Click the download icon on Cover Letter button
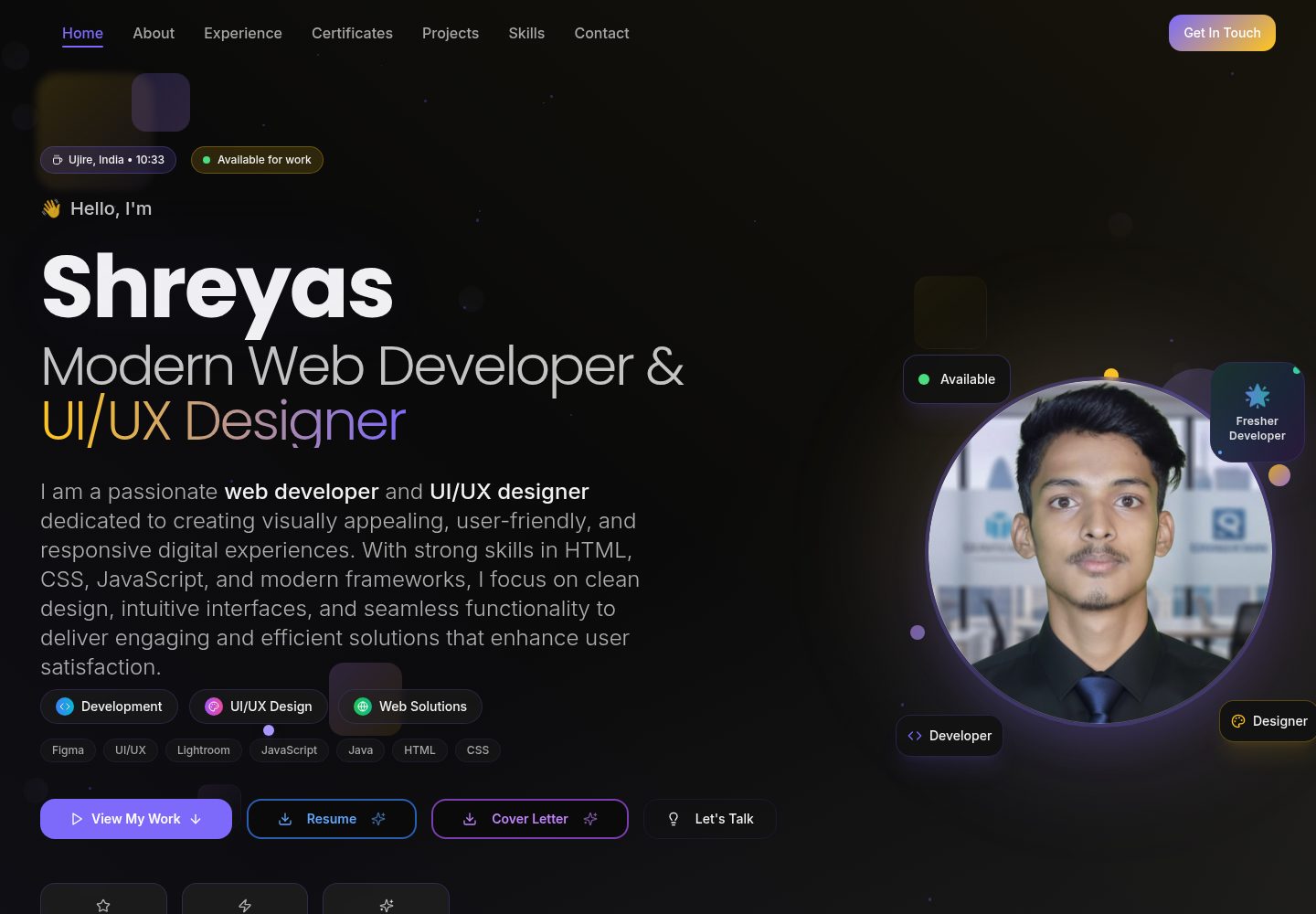Image resolution: width=1316 pixels, height=914 pixels. [470, 819]
